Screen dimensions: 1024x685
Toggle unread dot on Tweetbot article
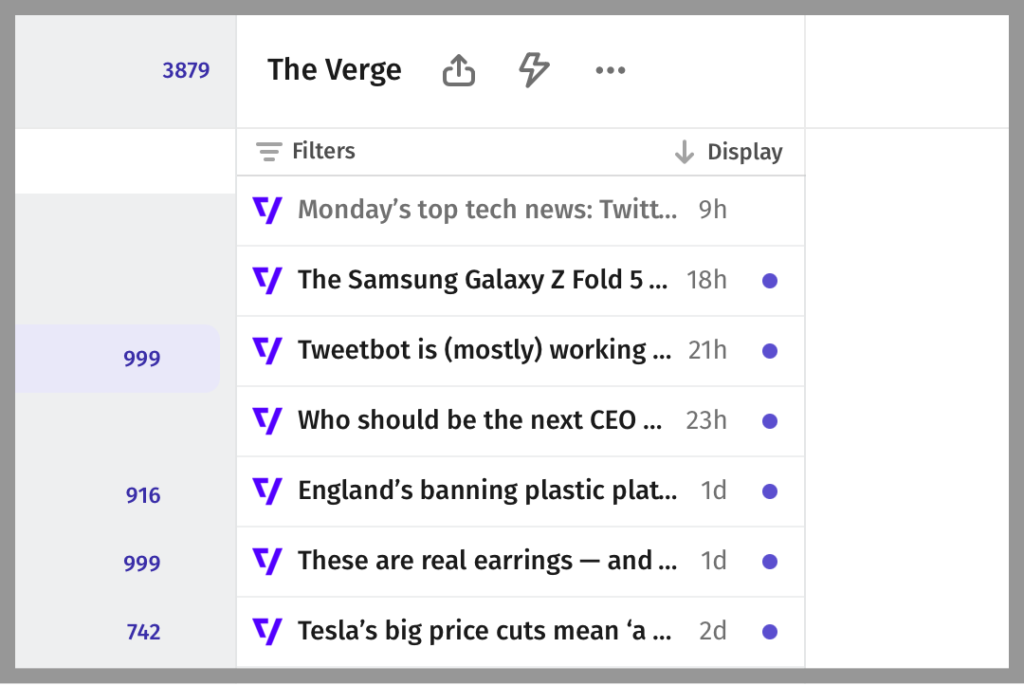click(x=770, y=351)
